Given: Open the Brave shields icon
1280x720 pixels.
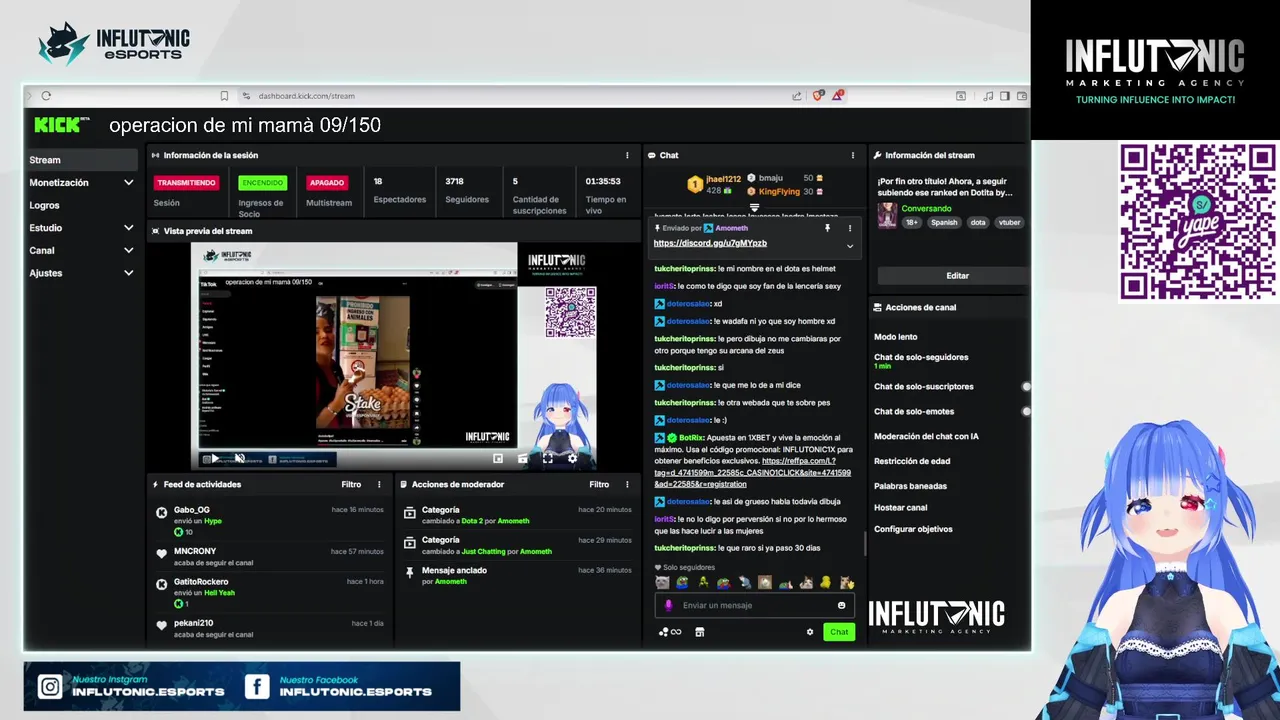Looking at the screenshot, I should click(x=818, y=96).
